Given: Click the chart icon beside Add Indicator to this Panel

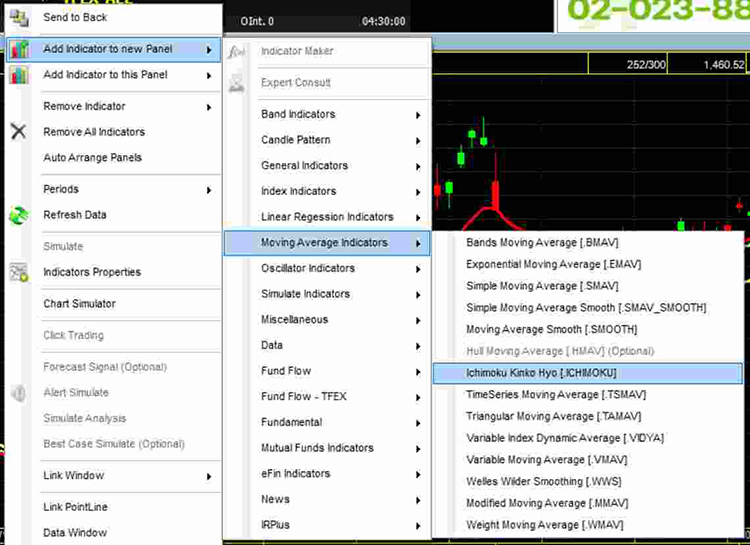Looking at the screenshot, I should pyautogui.click(x=19, y=75).
